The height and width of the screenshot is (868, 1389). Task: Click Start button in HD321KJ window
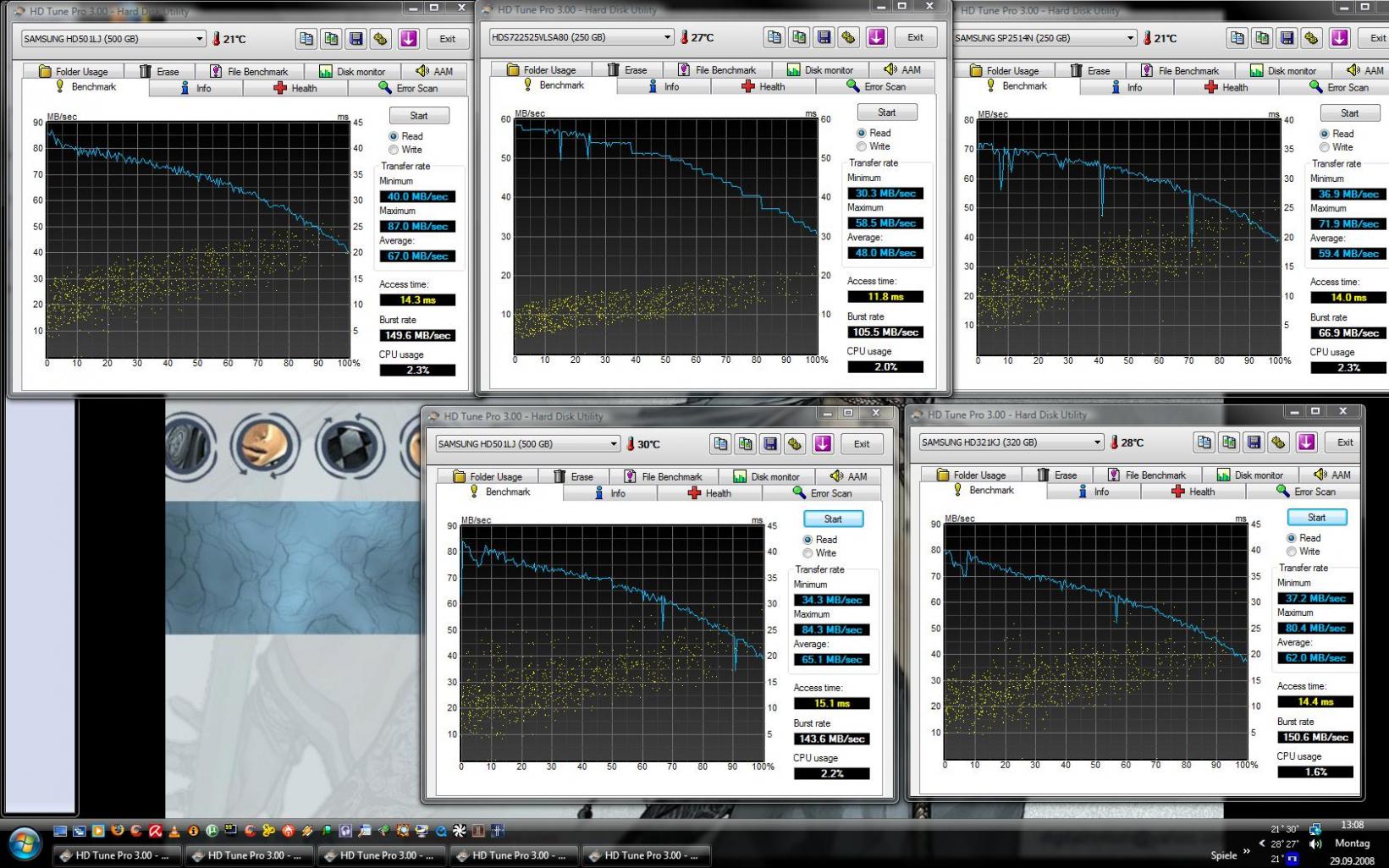coord(1317,518)
